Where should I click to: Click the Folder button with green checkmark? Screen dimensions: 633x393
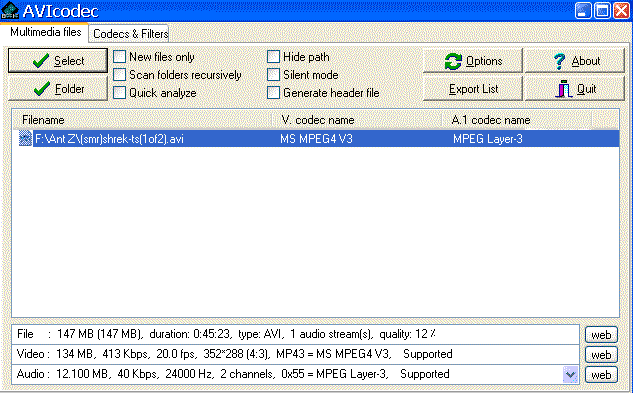(x=58, y=88)
